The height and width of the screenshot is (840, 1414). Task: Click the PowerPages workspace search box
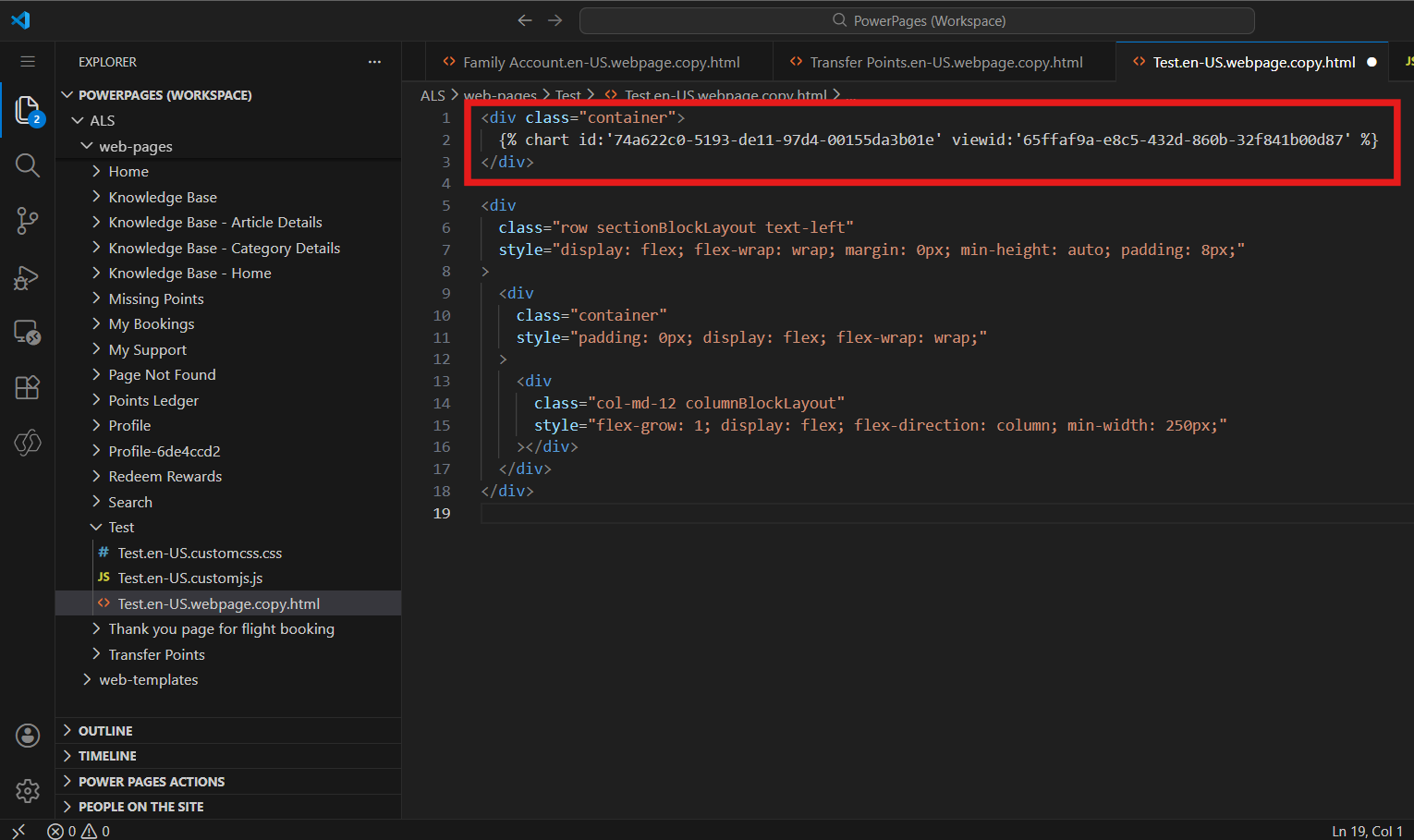917,20
